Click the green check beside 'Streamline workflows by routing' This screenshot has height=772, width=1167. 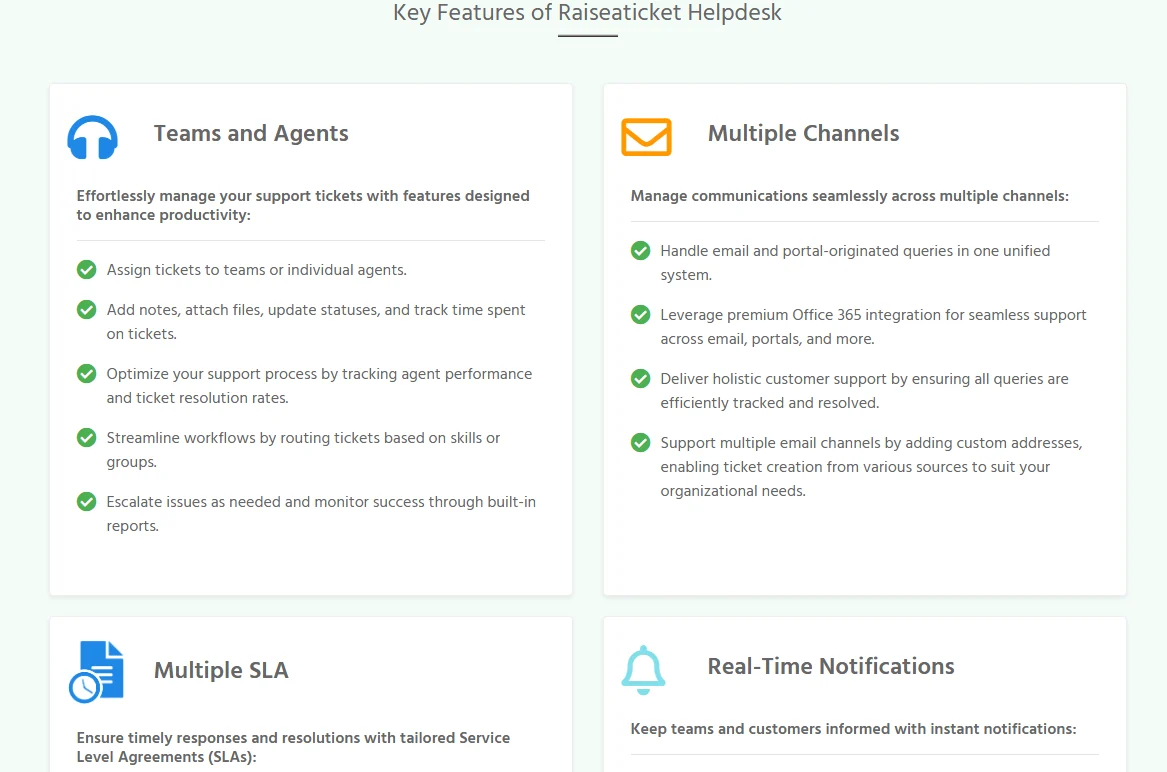pos(86,438)
